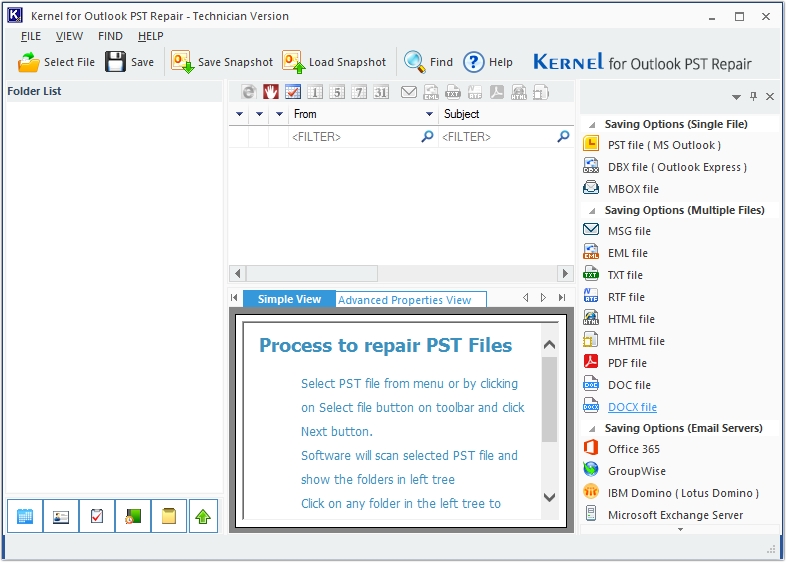The width and height of the screenshot is (787, 563).
Task: Open the tasks clipboard checkmark icon
Action: click(x=97, y=516)
